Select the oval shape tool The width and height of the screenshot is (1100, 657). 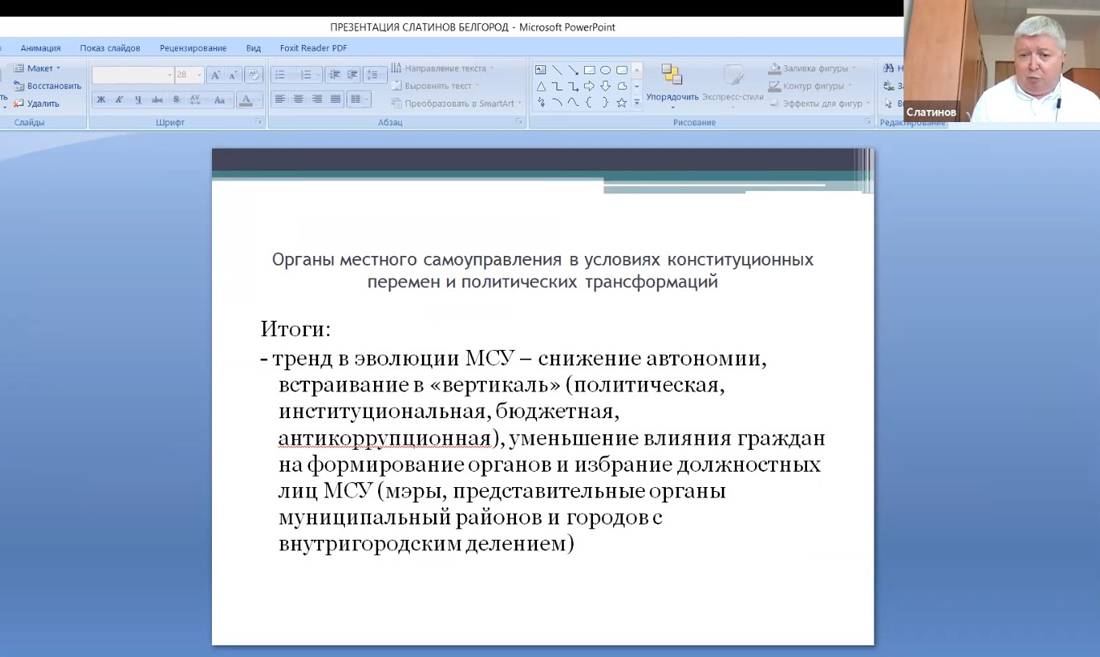click(x=605, y=70)
